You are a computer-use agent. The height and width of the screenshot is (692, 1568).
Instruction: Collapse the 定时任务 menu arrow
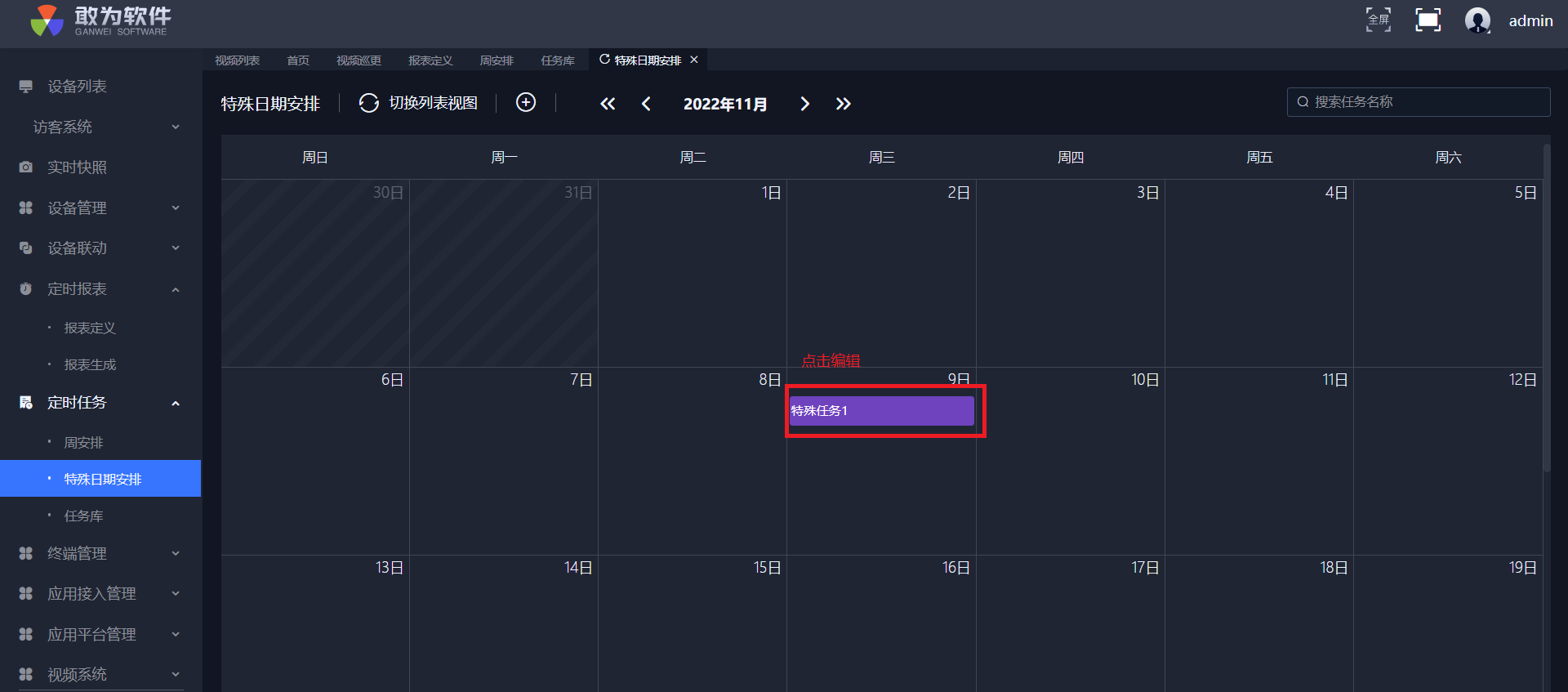(176, 403)
